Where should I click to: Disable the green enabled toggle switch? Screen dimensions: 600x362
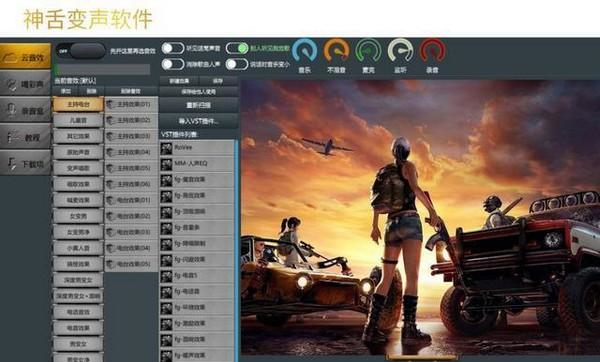point(237,48)
